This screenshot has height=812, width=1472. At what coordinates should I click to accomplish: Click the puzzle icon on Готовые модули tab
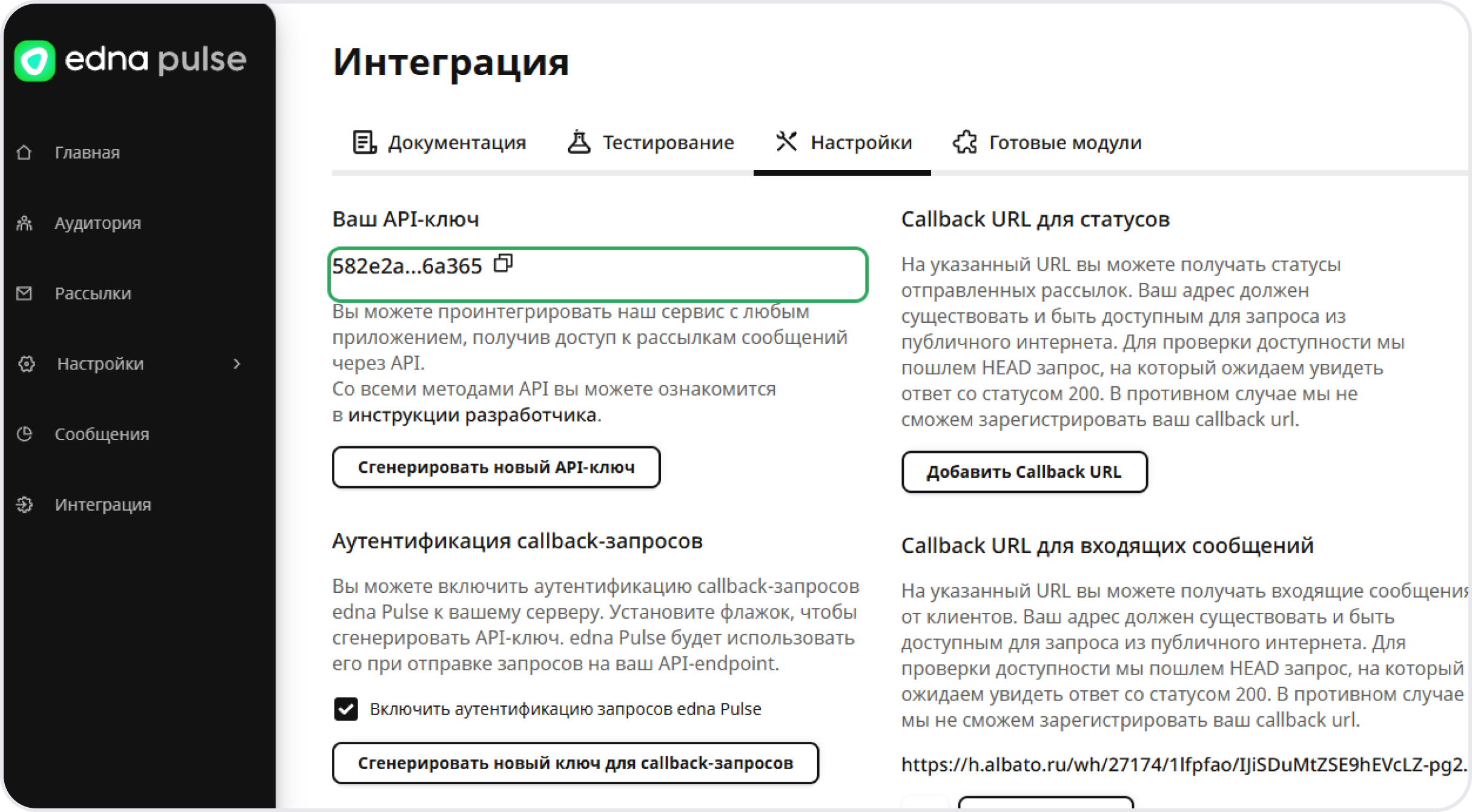pyautogui.click(x=965, y=142)
